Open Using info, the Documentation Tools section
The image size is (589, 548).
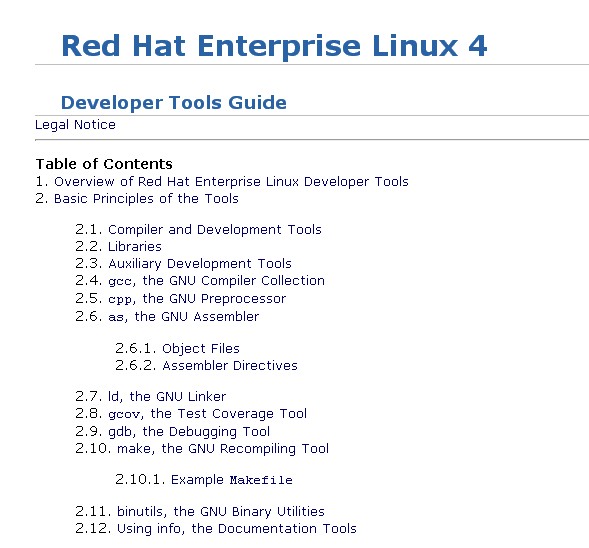point(237,529)
